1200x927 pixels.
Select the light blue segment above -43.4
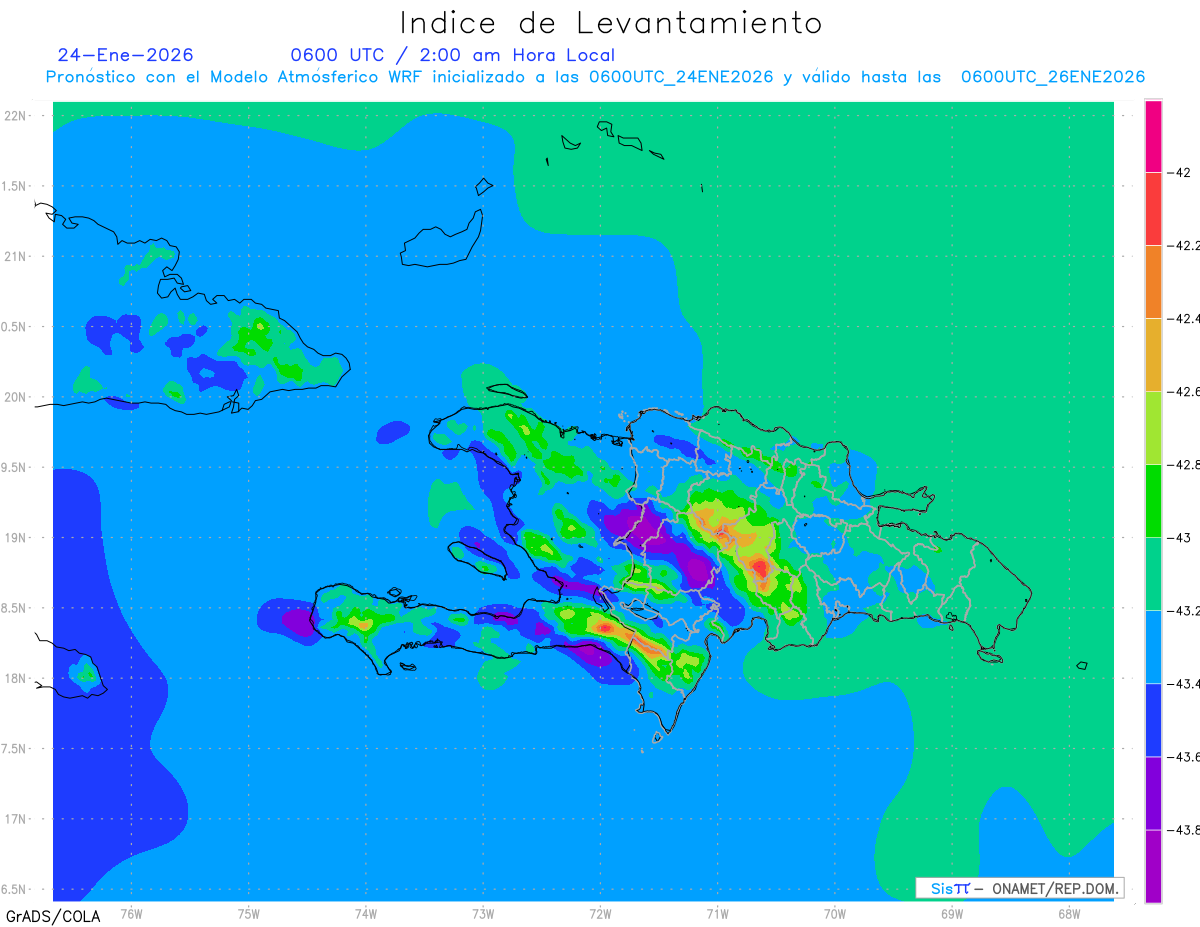click(1153, 647)
